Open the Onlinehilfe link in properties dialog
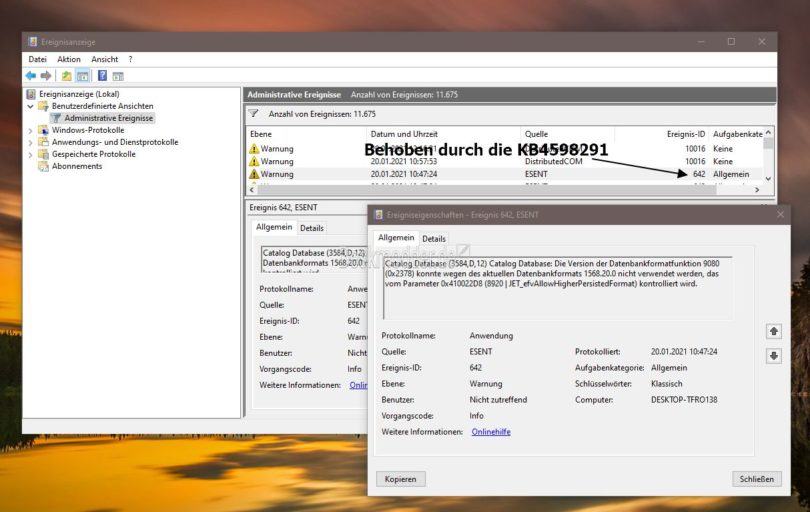This screenshot has height=512, width=810. pyautogui.click(x=491, y=431)
